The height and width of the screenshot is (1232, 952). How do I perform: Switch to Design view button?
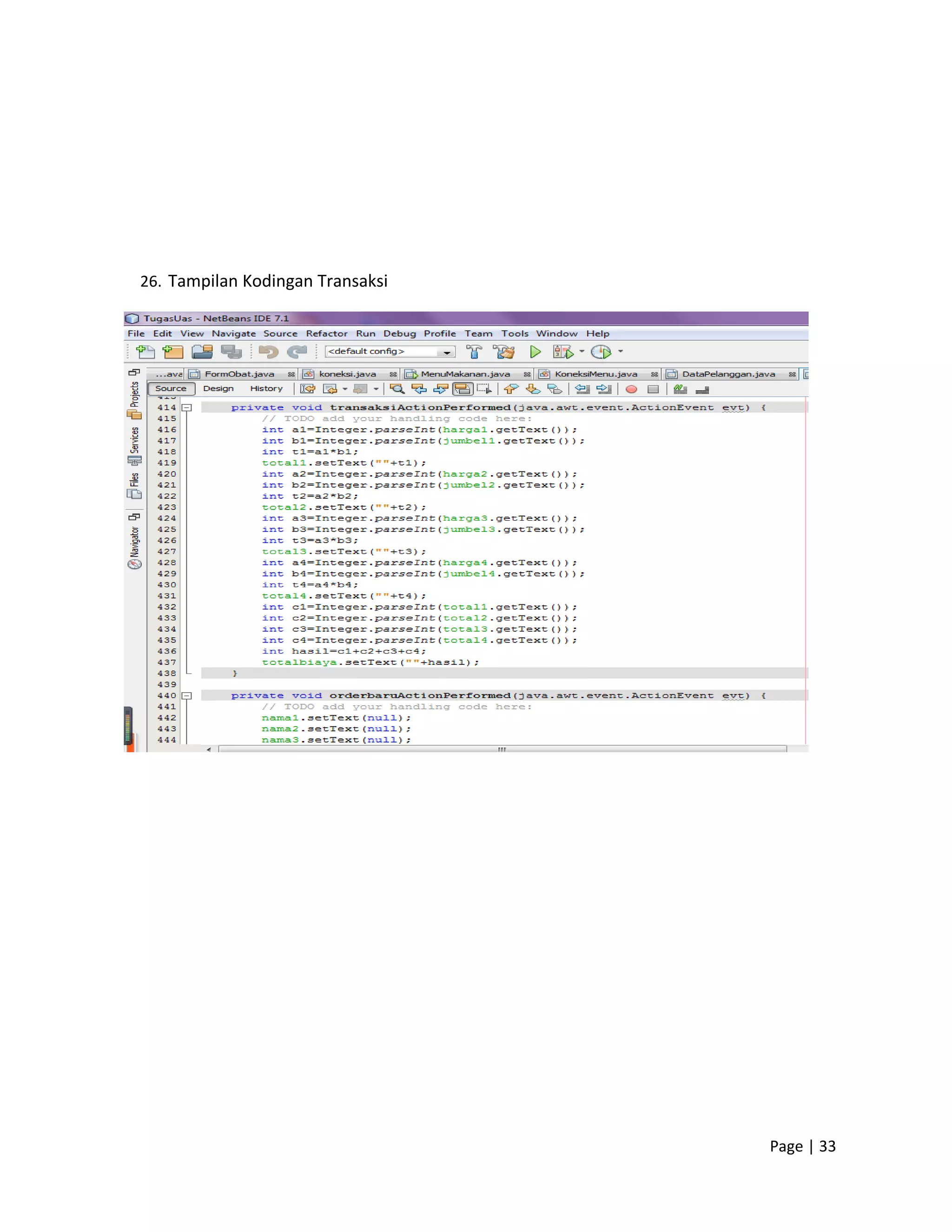tap(218, 389)
